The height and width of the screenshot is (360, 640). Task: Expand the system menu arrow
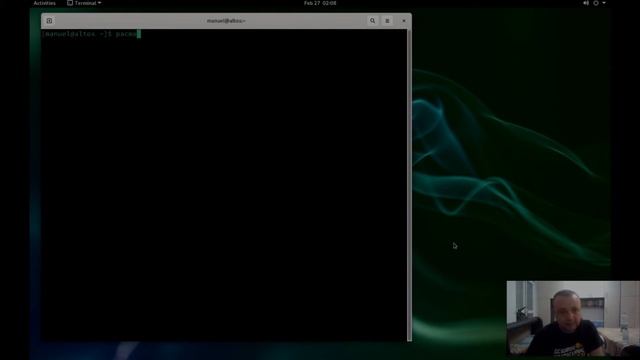pos(604,3)
